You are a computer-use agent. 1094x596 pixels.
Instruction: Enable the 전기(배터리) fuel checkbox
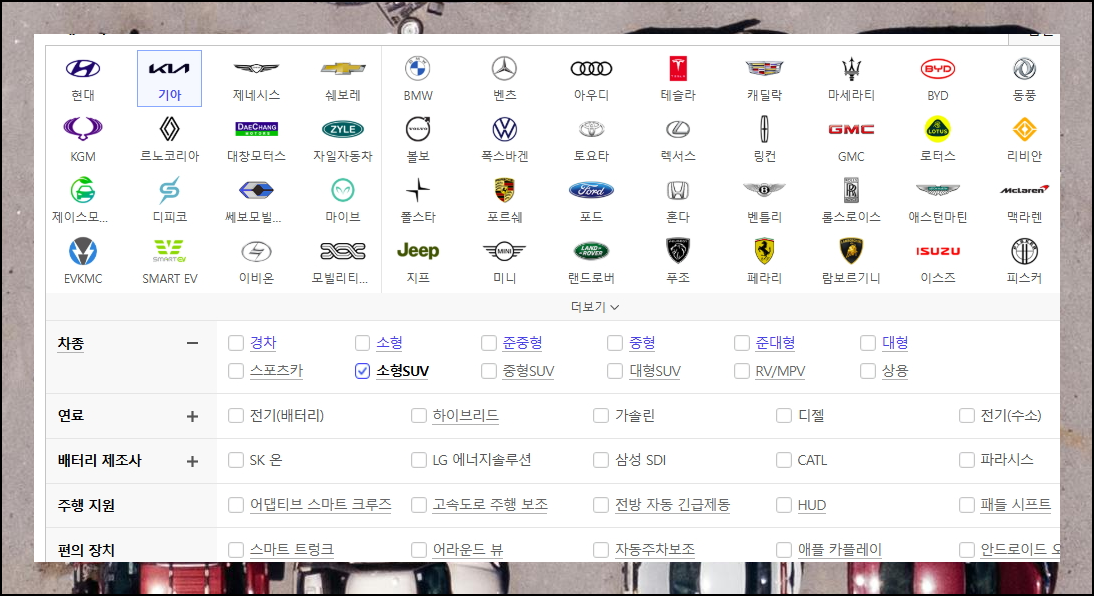tap(236, 415)
